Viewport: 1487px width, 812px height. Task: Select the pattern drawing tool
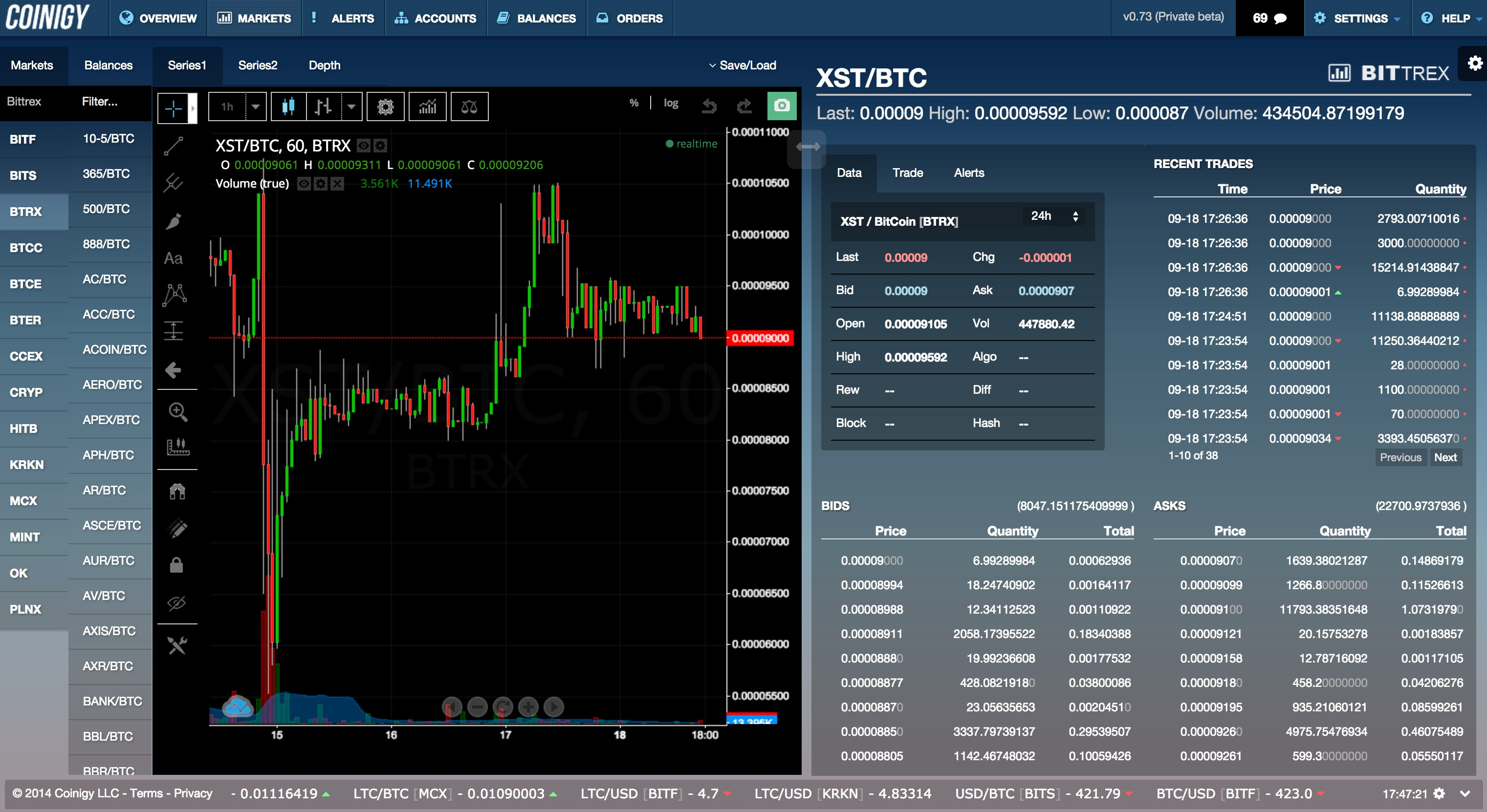tap(174, 294)
